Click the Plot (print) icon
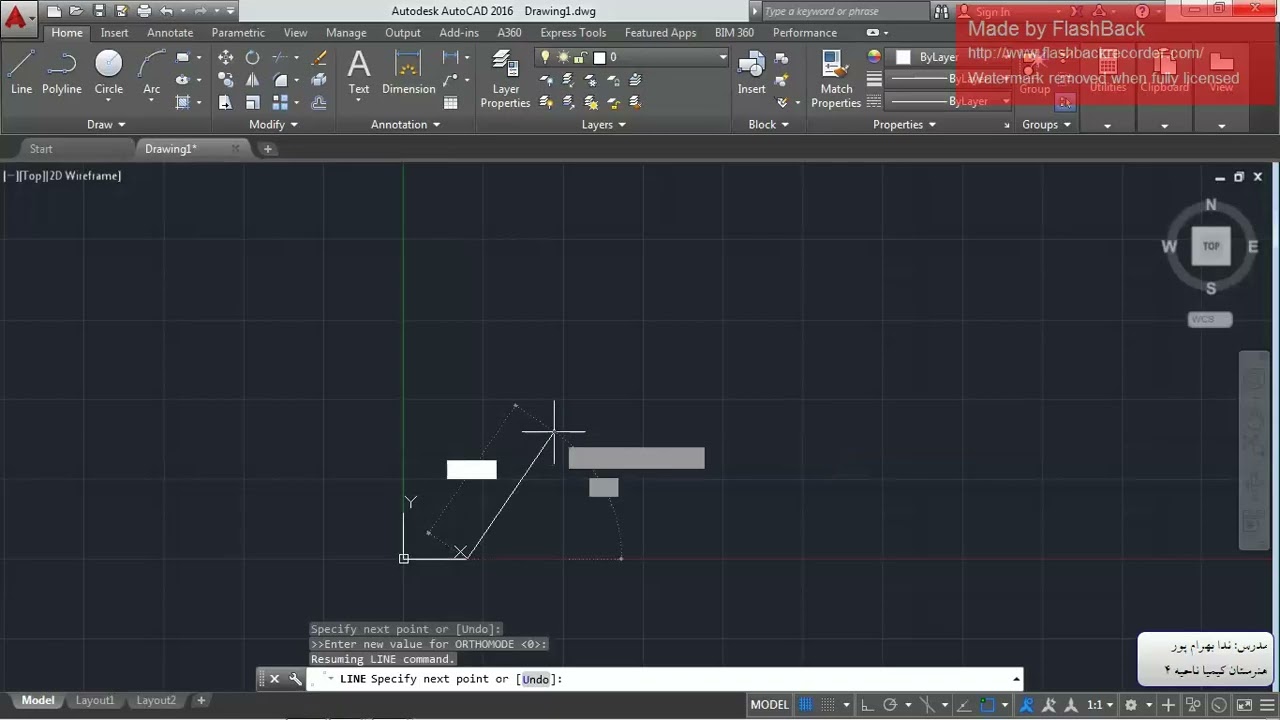This screenshot has height=720, width=1280. click(x=144, y=11)
